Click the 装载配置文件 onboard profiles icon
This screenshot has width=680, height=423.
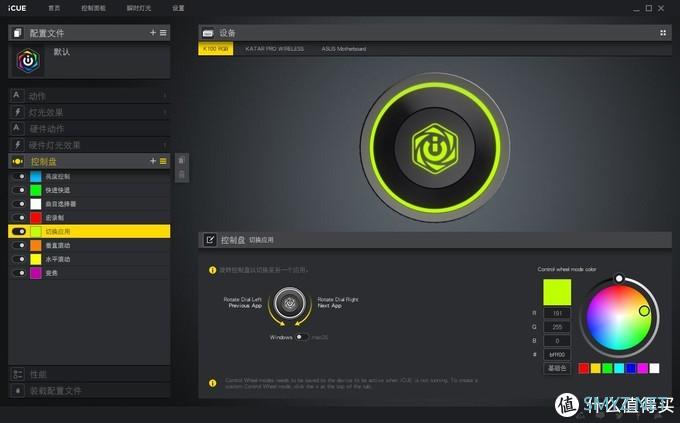(18, 390)
